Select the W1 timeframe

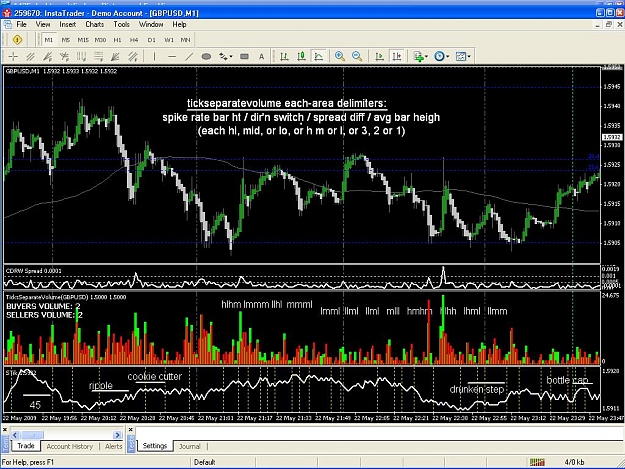click(x=169, y=40)
